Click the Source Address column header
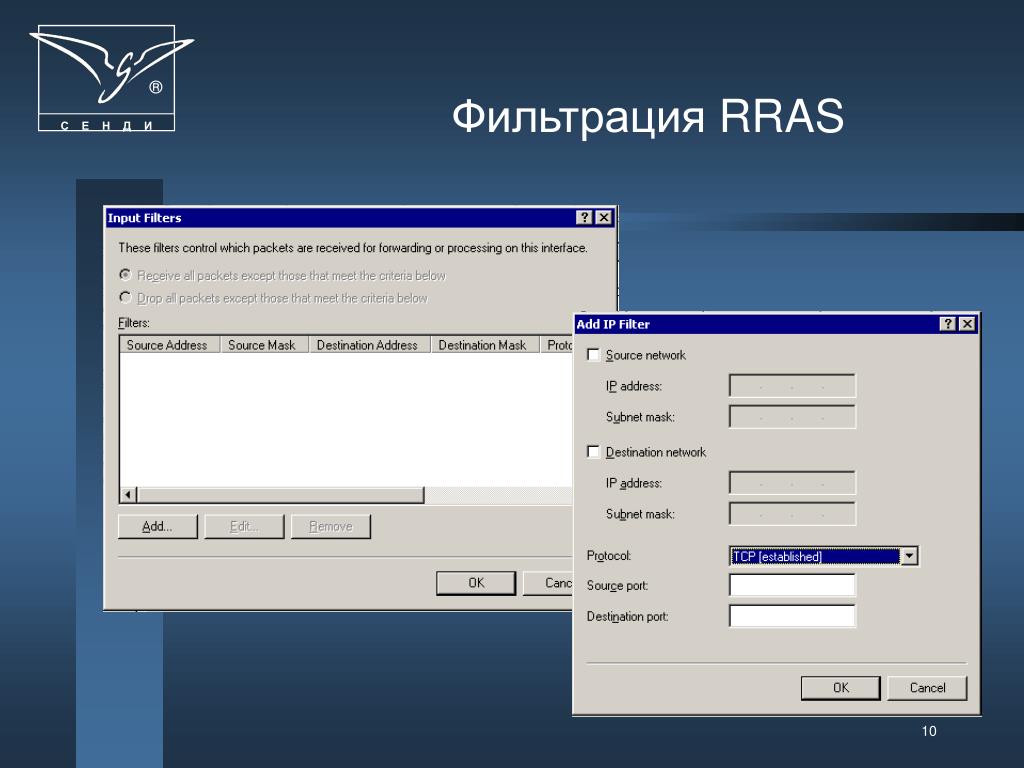The width and height of the screenshot is (1024, 768). 170,345
